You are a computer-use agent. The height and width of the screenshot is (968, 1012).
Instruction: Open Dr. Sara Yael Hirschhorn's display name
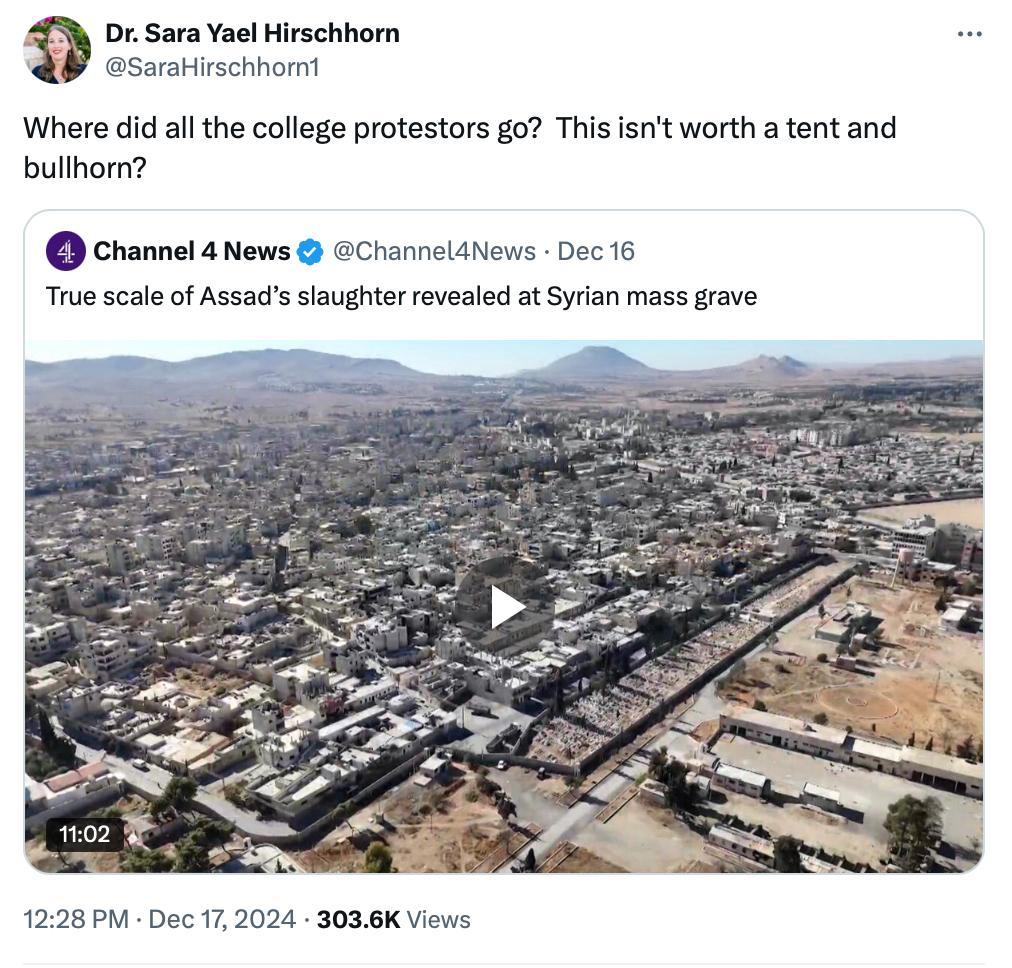252,33
